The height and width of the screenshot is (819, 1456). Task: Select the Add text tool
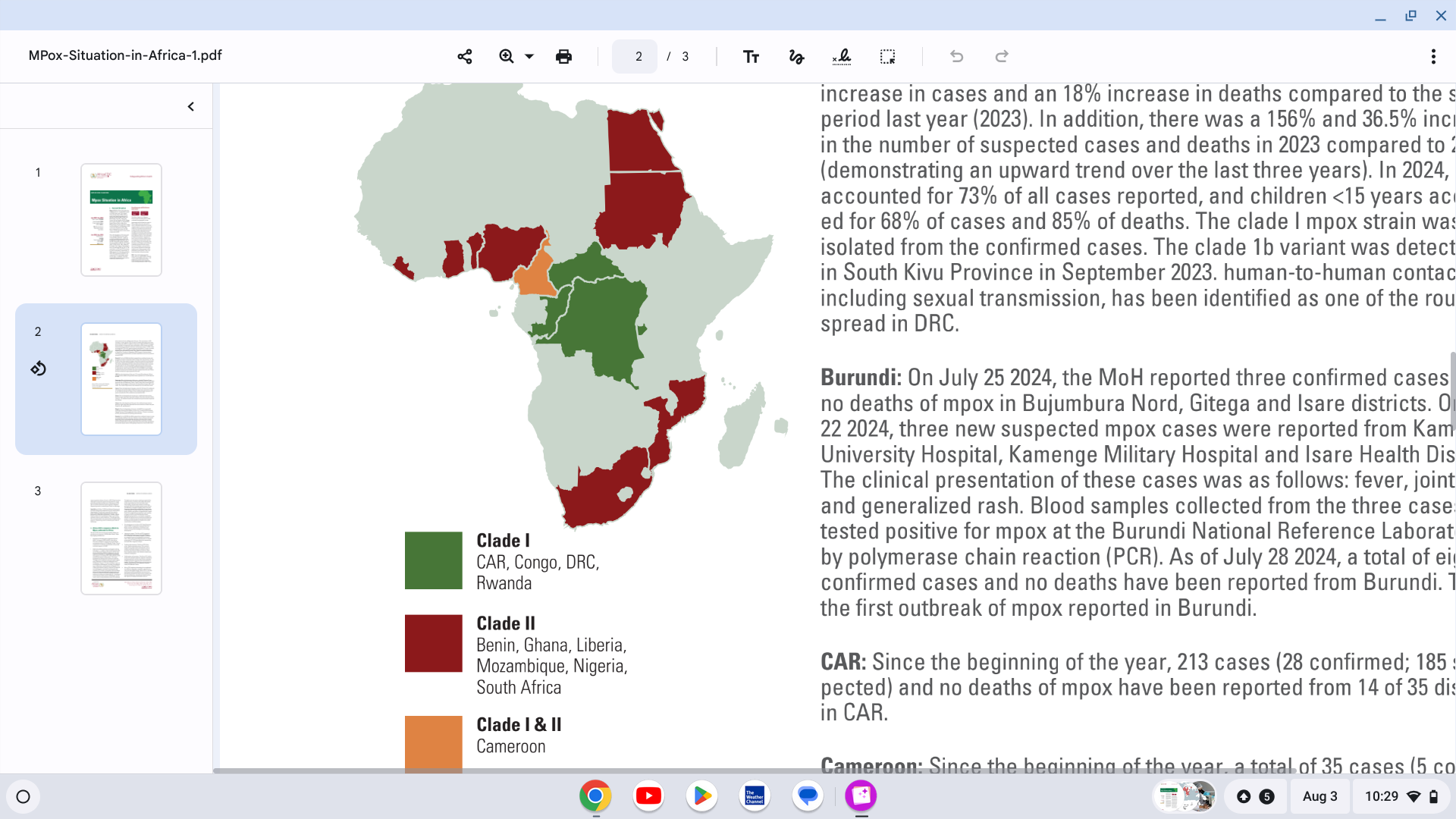(x=751, y=56)
